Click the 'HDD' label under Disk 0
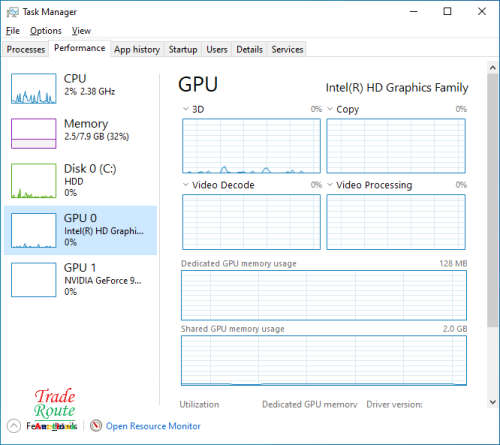The height and width of the screenshot is (445, 500). [x=74, y=182]
